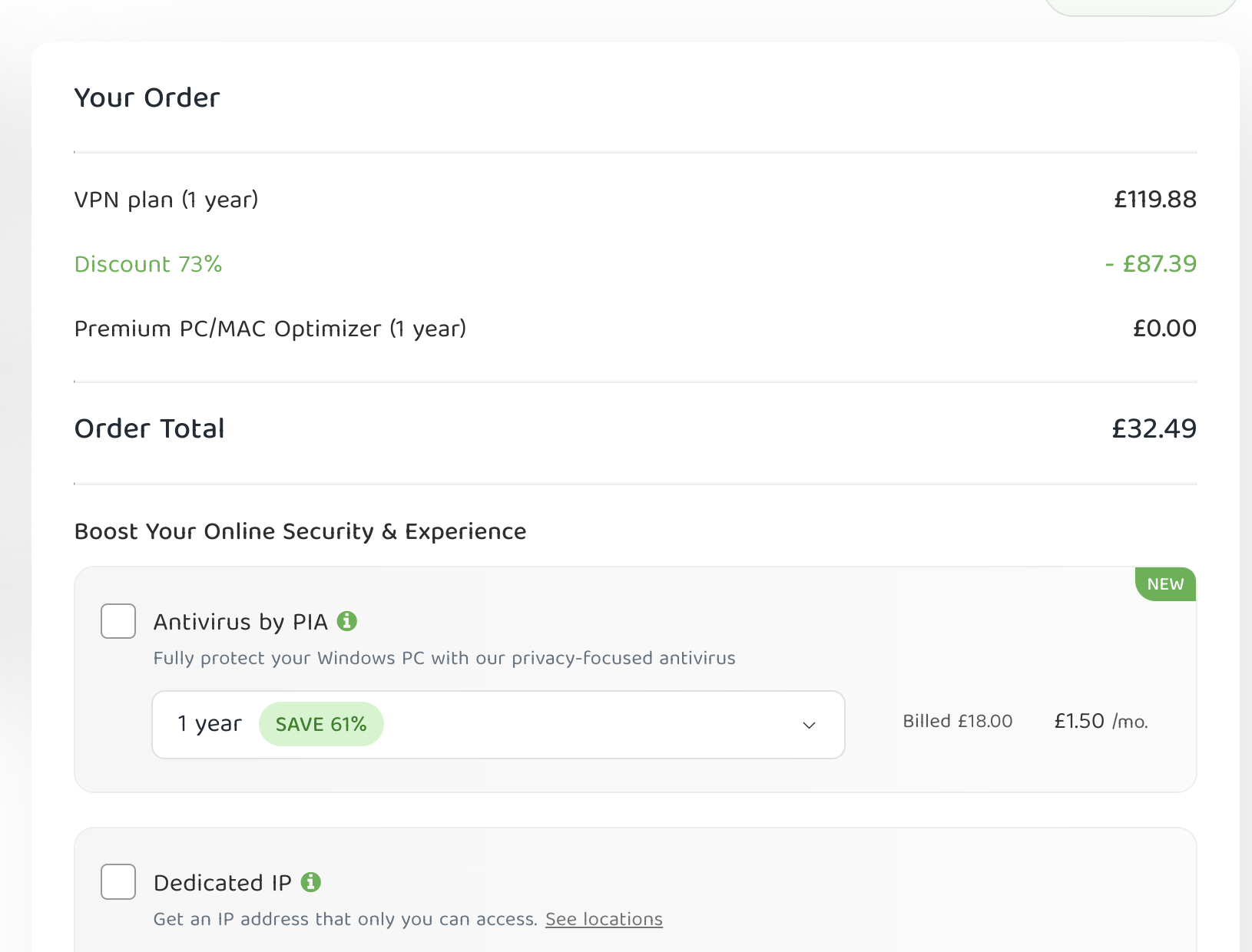Click the Antivirus by PIA label
The height and width of the screenshot is (952, 1252).
240,622
